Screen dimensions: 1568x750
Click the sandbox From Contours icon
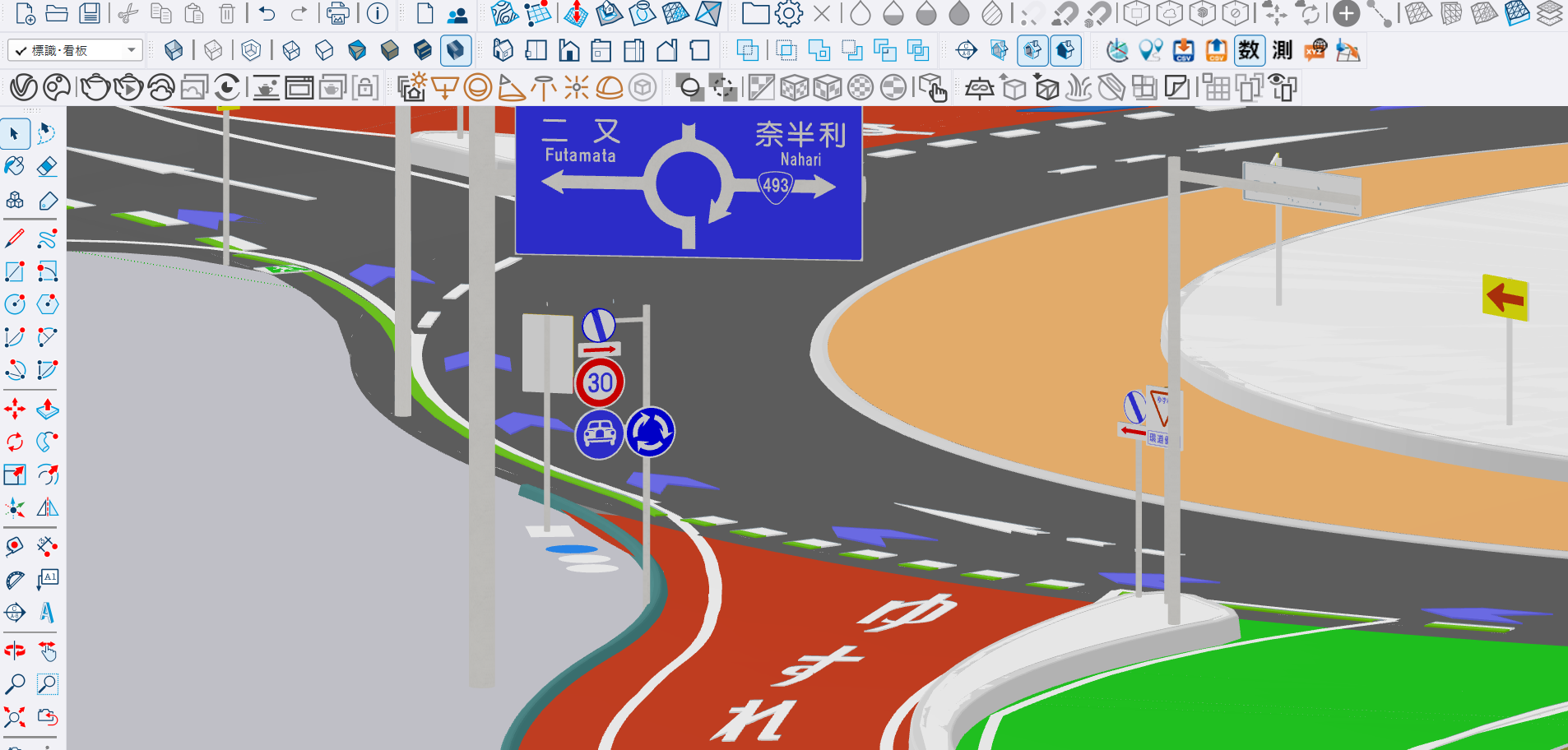coord(504,13)
